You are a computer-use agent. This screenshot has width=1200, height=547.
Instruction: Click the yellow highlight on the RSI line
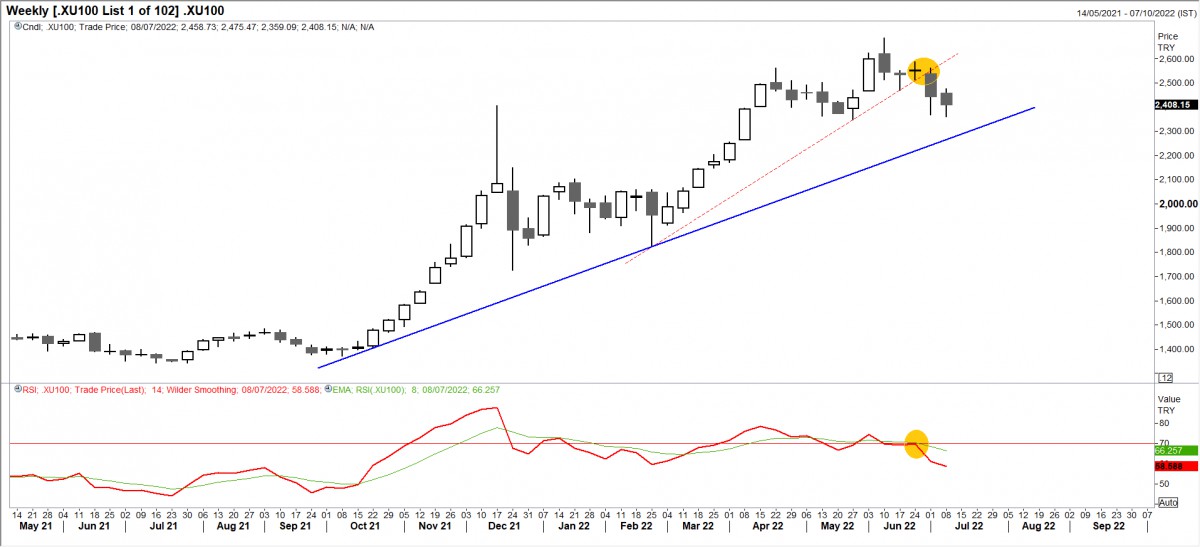[x=916, y=443]
